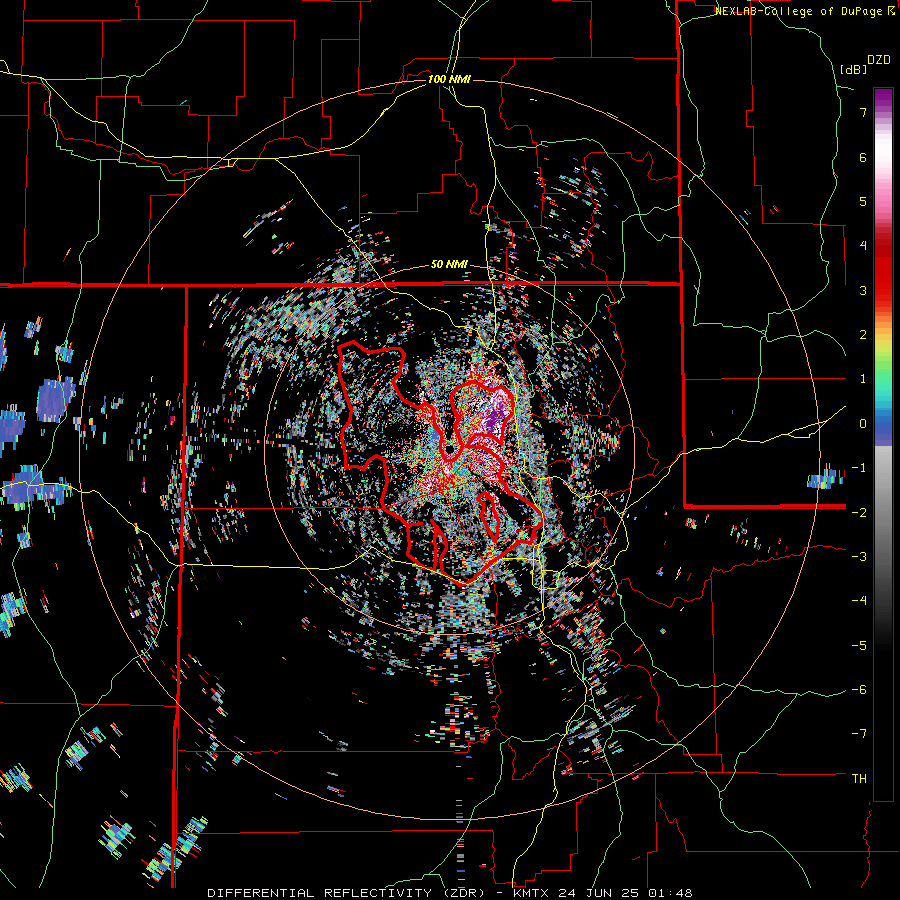Viewport: 900px width, 900px height.
Task: Click the -2 scale value
Action: (x=859, y=512)
